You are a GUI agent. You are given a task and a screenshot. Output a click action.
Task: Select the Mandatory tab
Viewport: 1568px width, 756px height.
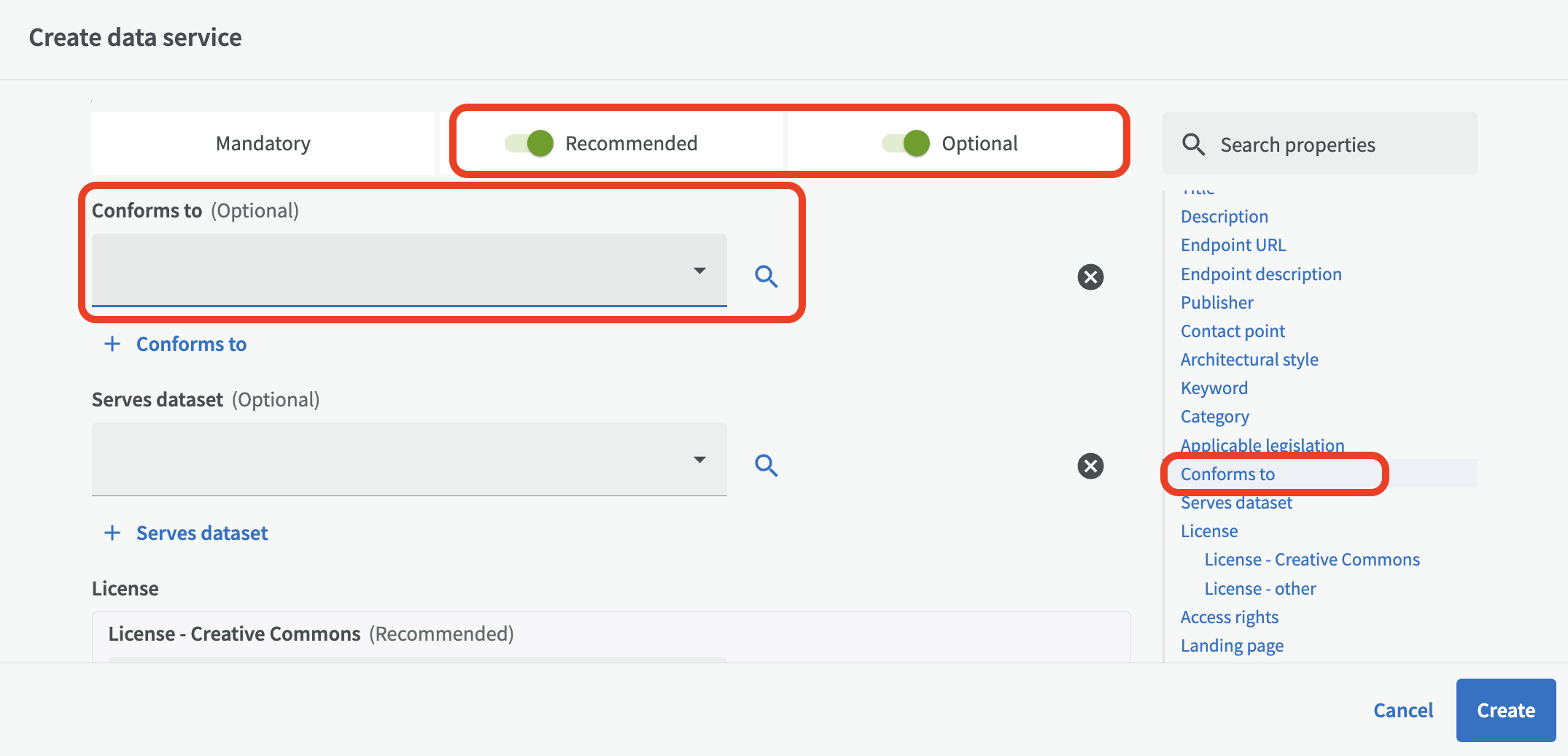click(263, 144)
